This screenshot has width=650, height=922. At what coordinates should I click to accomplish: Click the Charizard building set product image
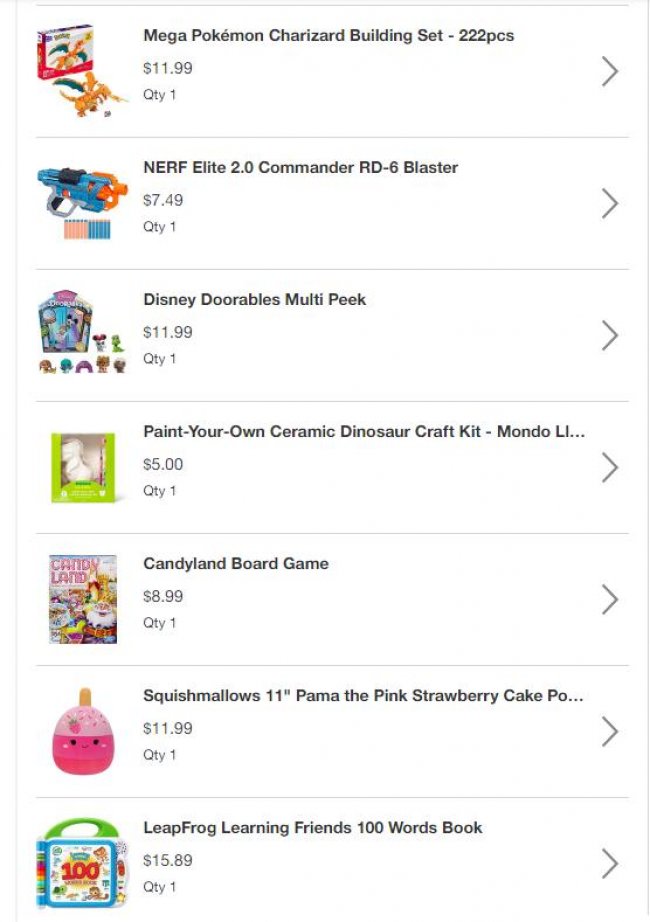click(83, 71)
